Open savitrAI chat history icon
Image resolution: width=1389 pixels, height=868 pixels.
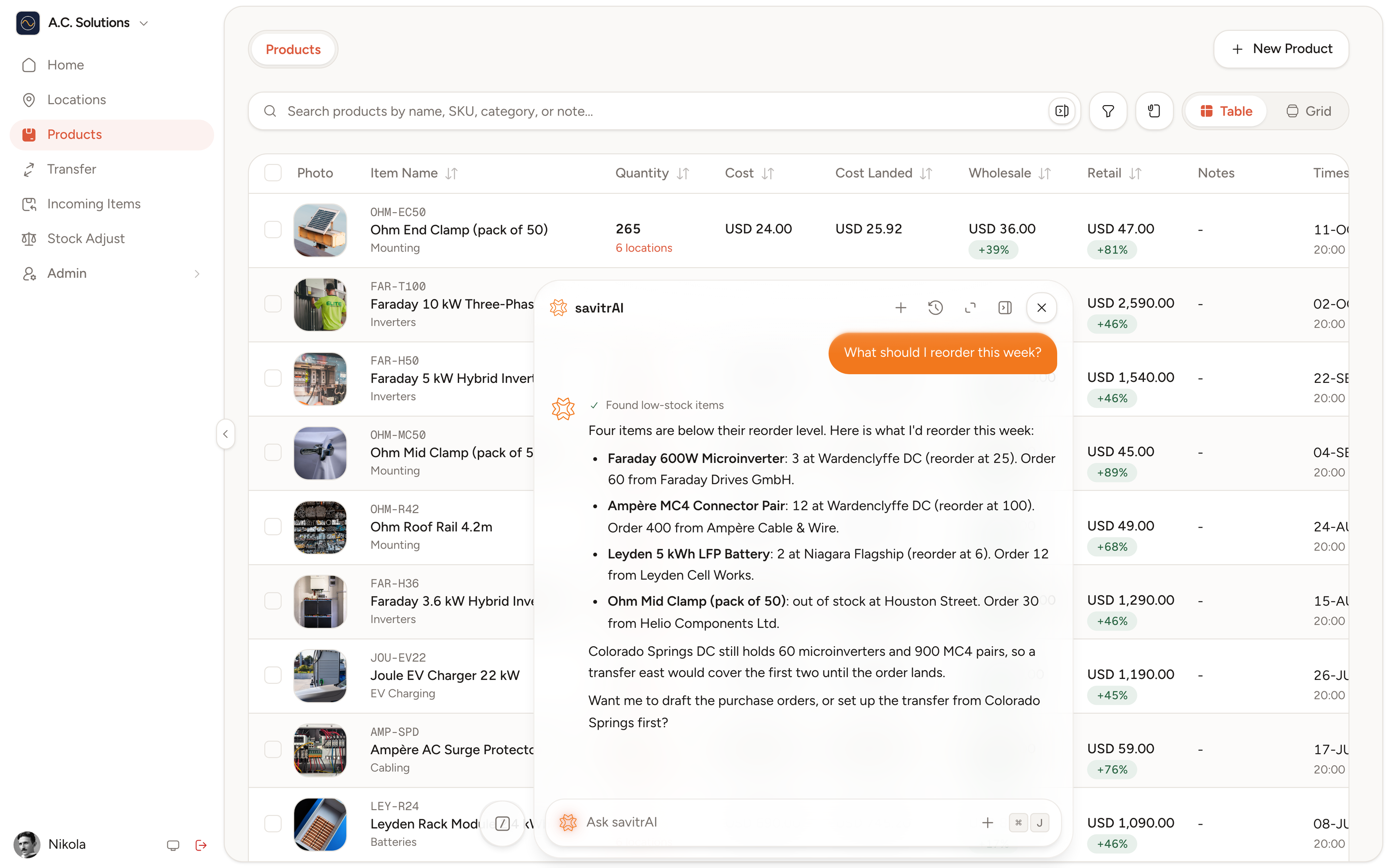936,308
